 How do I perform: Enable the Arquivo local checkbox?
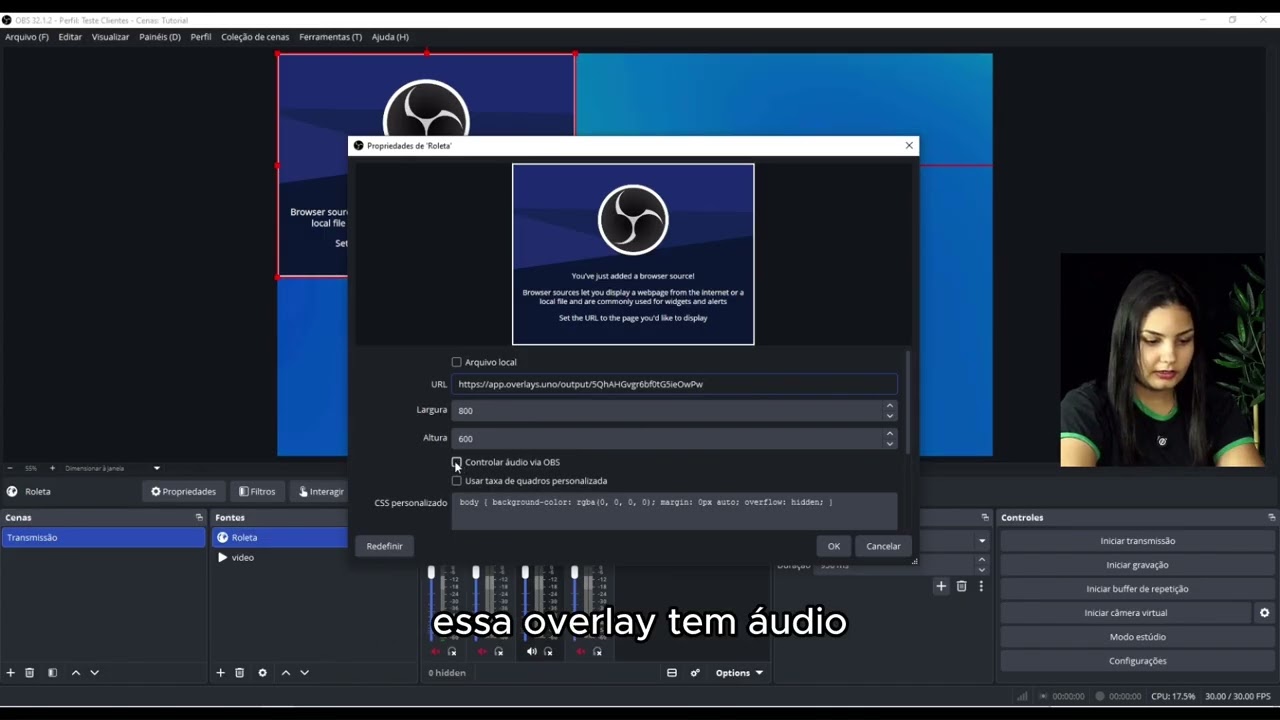[x=457, y=362]
